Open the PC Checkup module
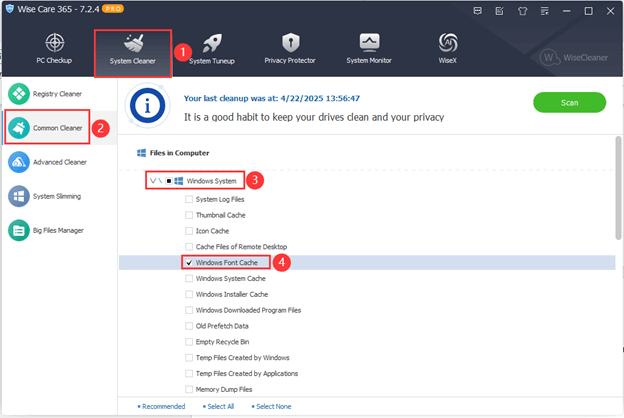The image size is (624, 418). click(55, 49)
